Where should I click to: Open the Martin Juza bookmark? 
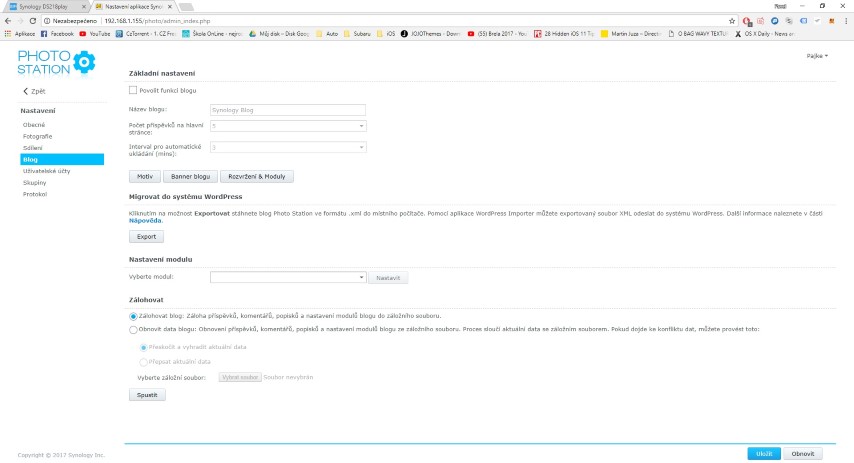point(631,34)
